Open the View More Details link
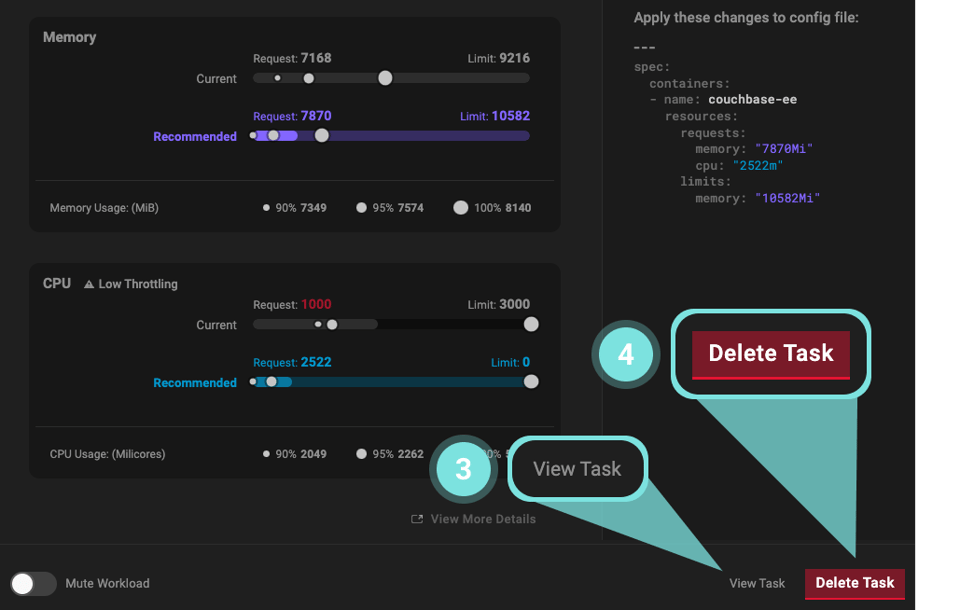The image size is (960, 610). click(x=474, y=519)
